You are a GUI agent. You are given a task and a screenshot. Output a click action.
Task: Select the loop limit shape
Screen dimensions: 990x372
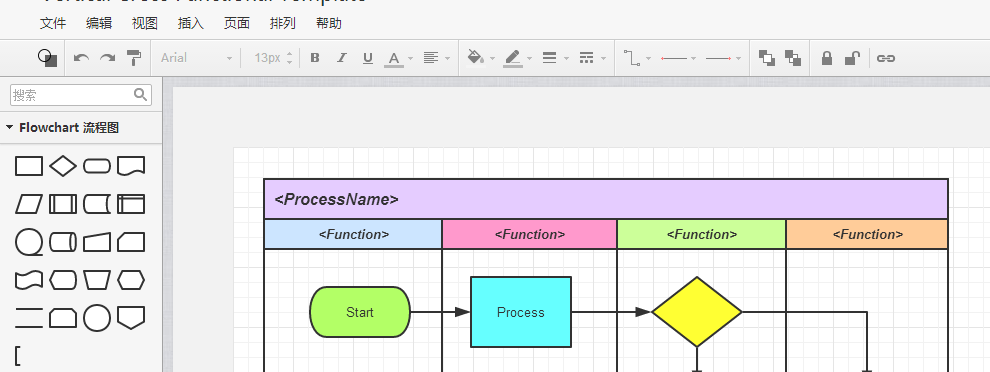pyautogui.click(x=63, y=318)
